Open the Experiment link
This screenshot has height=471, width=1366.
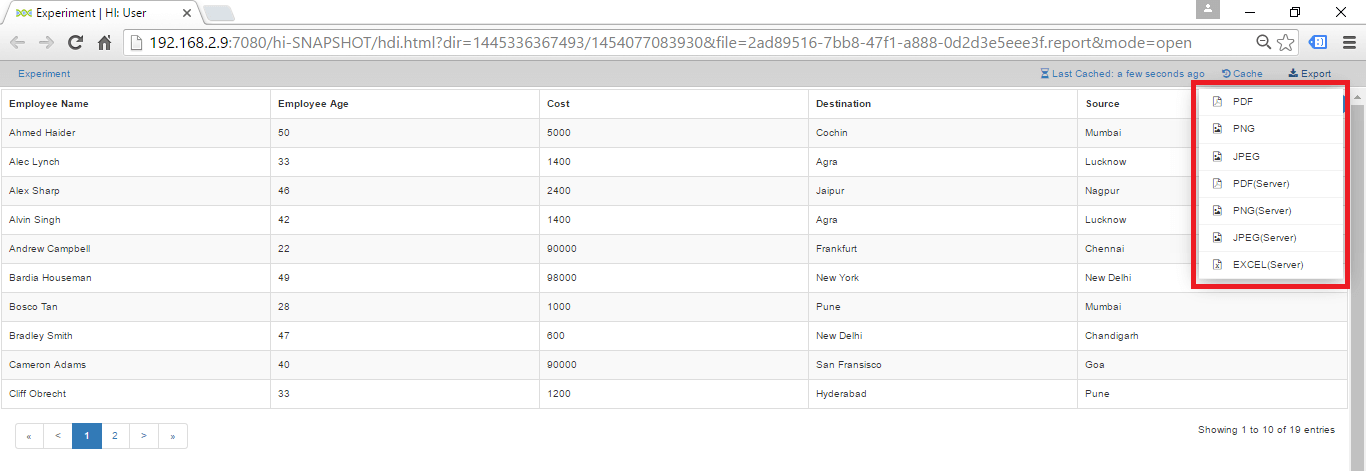coord(44,74)
